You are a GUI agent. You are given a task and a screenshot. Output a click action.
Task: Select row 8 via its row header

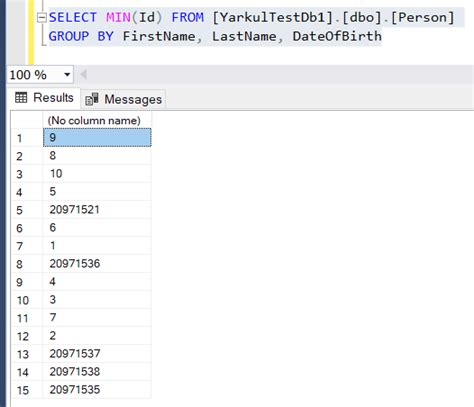(x=27, y=264)
